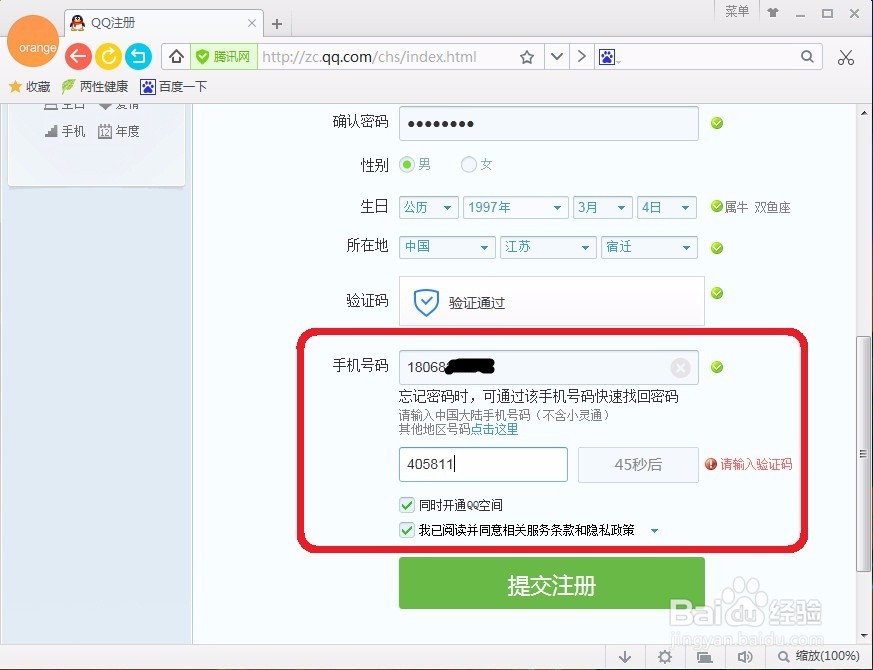Open settings via the gear icon in status bar
Viewport: 873px width, 670px height.
pyautogui.click(x=665, y=657)
